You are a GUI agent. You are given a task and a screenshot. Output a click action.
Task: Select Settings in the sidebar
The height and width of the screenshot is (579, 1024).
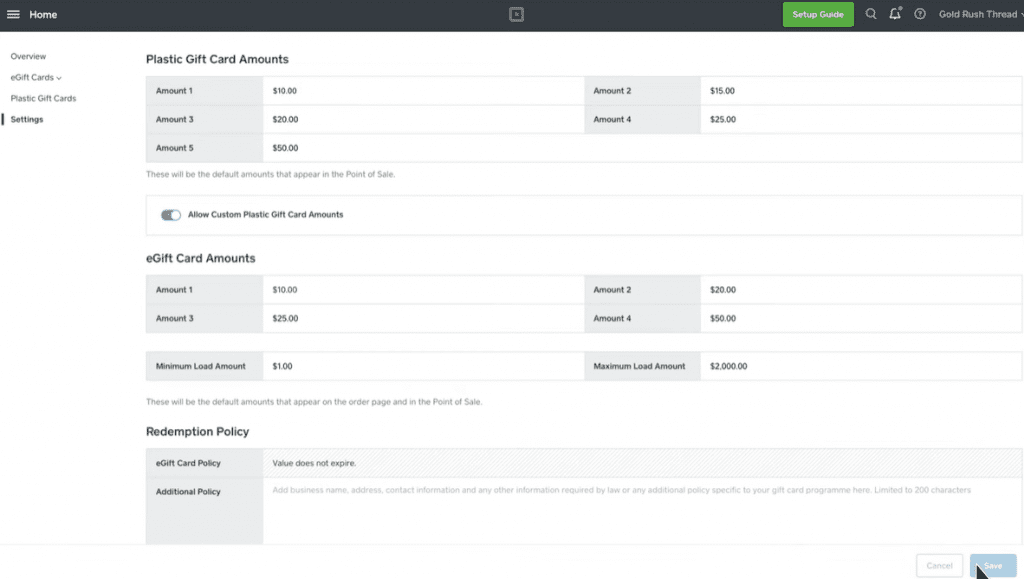click(27, 119)
